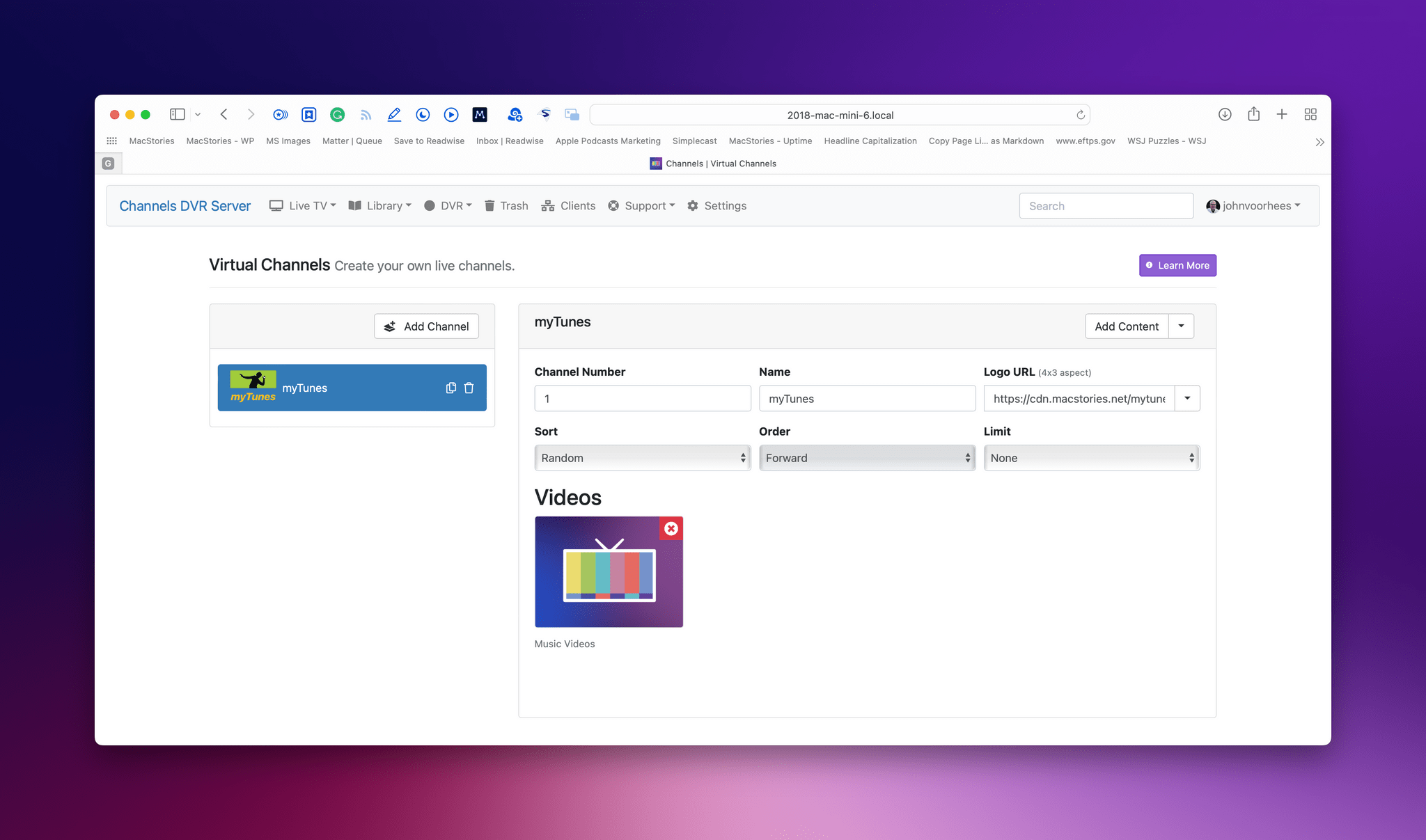Open the www.eftps.gov bookmark
Viewport: 1426px width, 840px height.
coord(1086,141)
